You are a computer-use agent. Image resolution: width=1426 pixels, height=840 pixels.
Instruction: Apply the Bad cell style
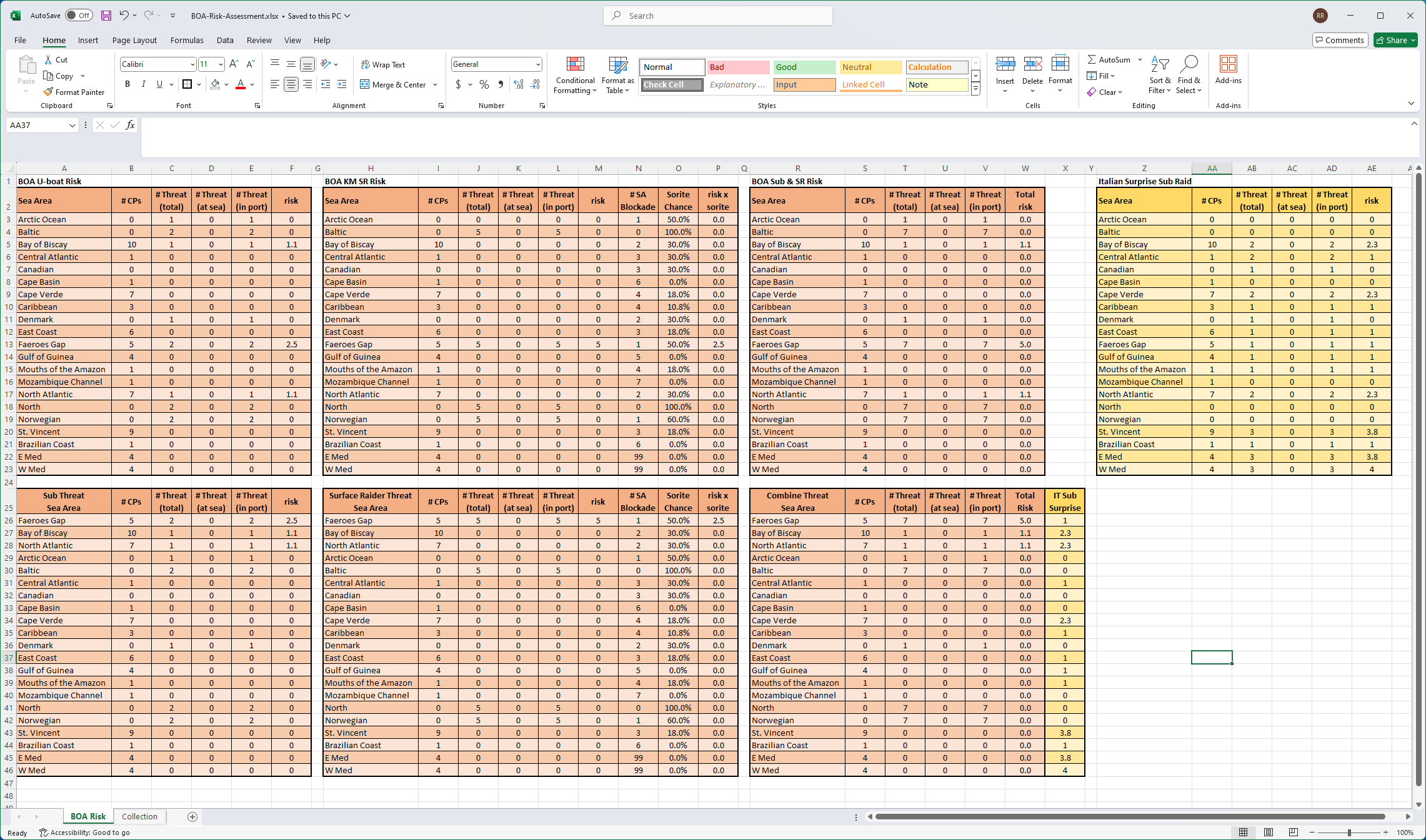click(738, 67)
